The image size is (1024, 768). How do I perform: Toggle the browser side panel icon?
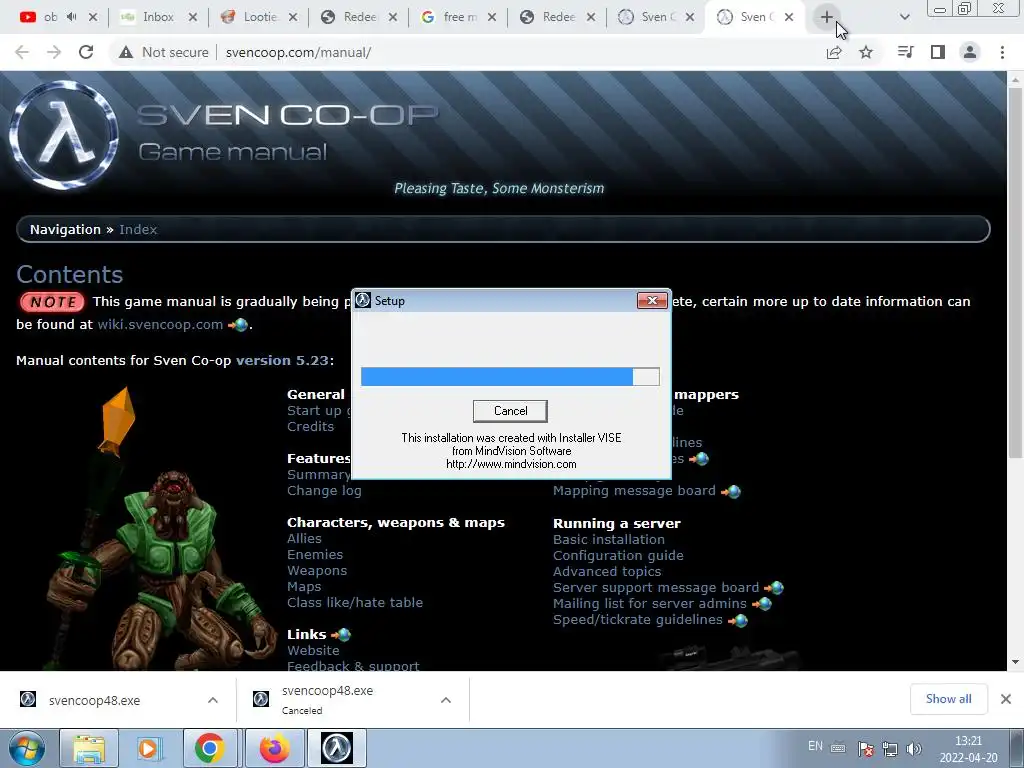coord(938,52)
